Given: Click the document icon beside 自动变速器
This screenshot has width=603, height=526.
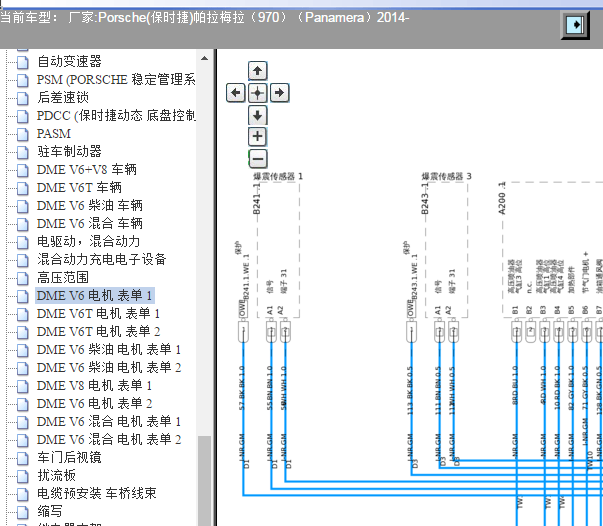Looking at the screenshot, I should [22, 62].
